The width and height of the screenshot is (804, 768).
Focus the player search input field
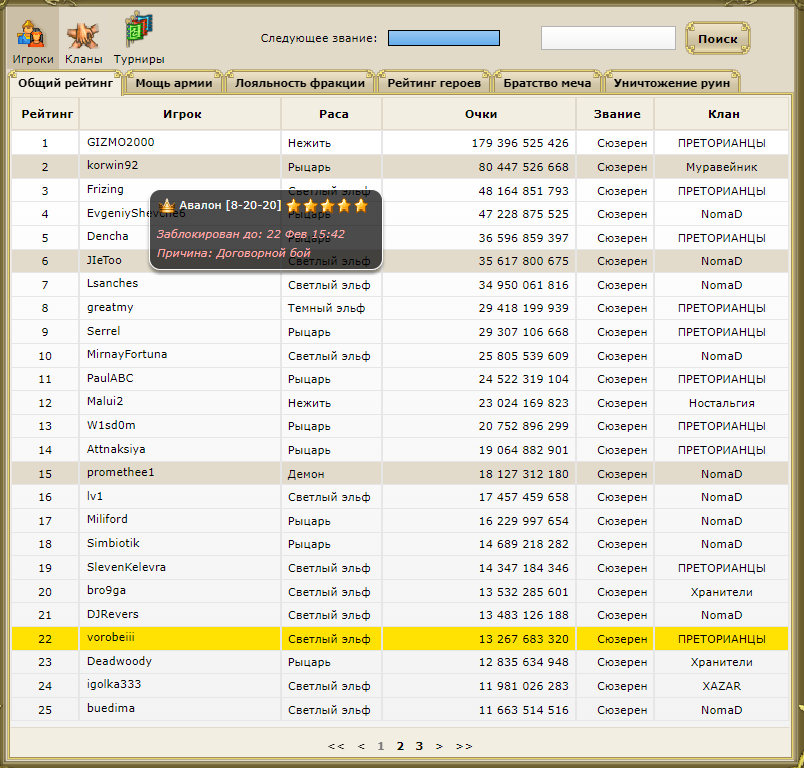pyautogui.click(x=608, y=38)
